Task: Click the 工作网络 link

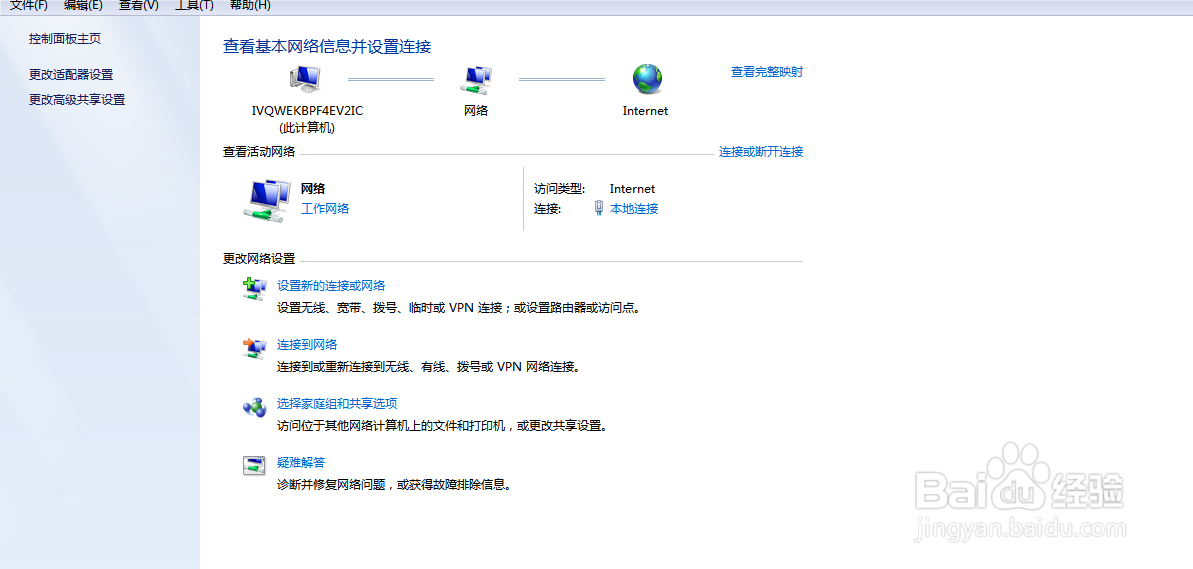Action: pyautogui.click(x=325, y=208)
